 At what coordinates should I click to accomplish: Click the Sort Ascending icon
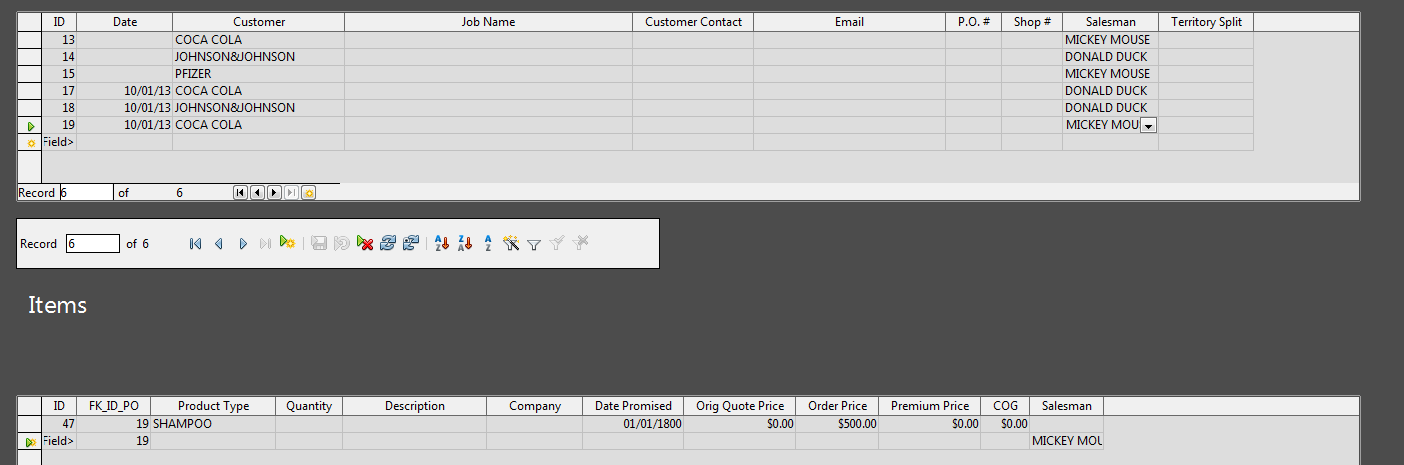(x=442, y=244)
